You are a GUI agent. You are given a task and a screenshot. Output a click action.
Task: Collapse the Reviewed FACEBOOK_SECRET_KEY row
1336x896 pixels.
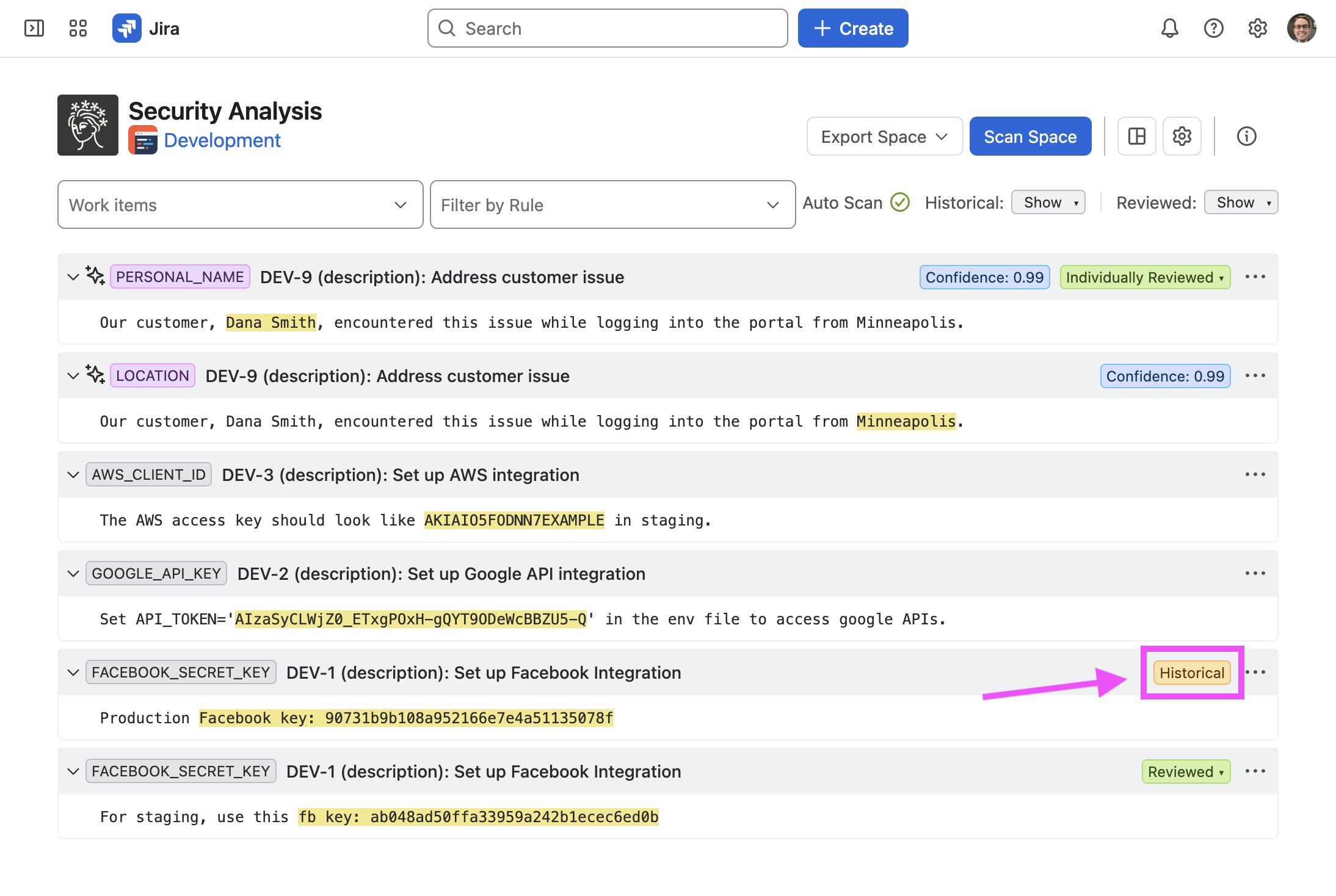[x=73, y=771]
